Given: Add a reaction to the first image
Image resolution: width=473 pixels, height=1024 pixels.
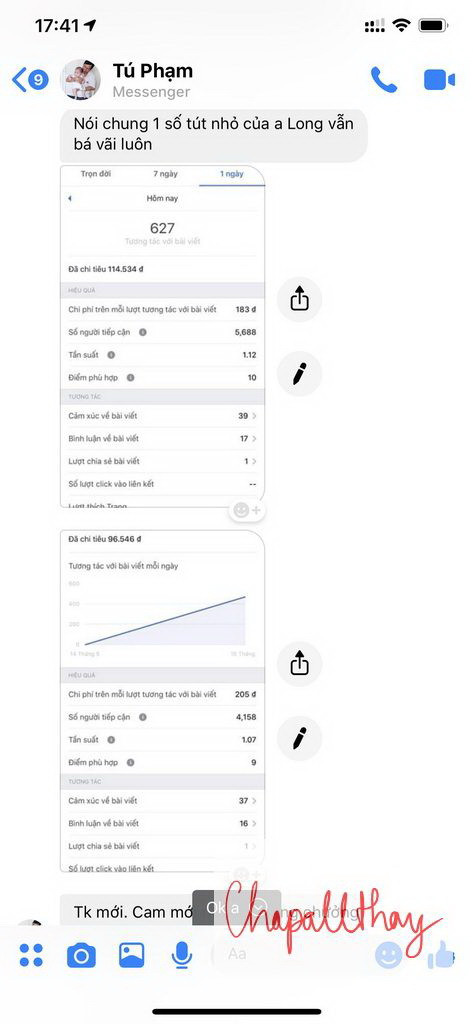Looking at the screenshot, I should (248, 510).
